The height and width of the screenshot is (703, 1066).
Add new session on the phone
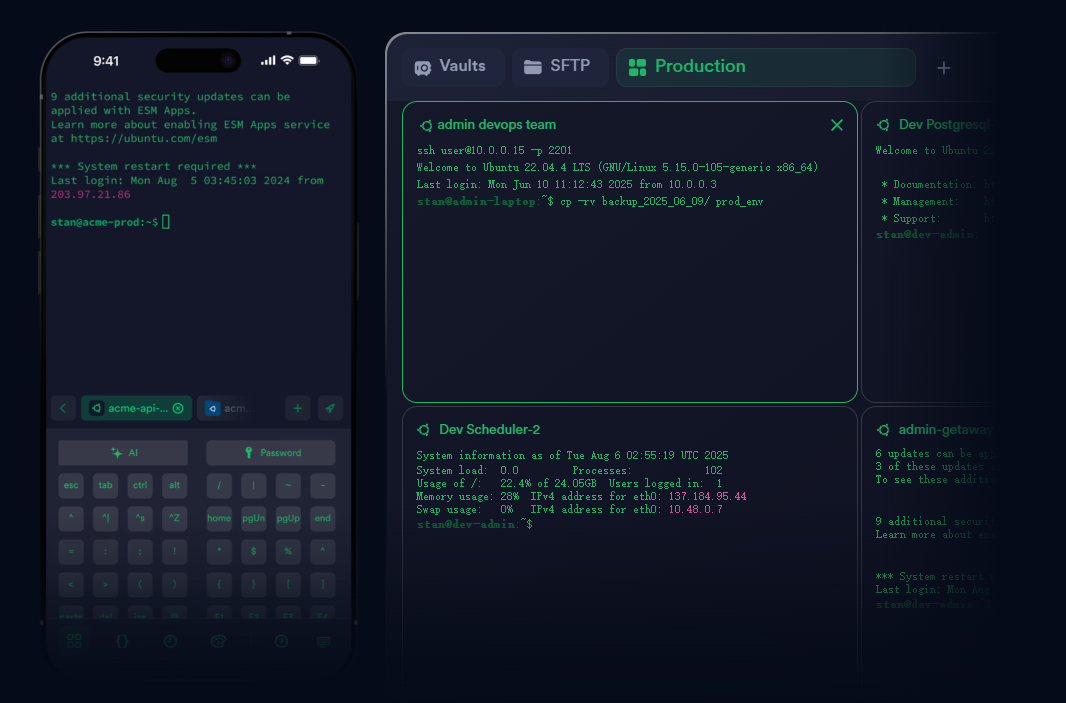click(x=297, y=408)
